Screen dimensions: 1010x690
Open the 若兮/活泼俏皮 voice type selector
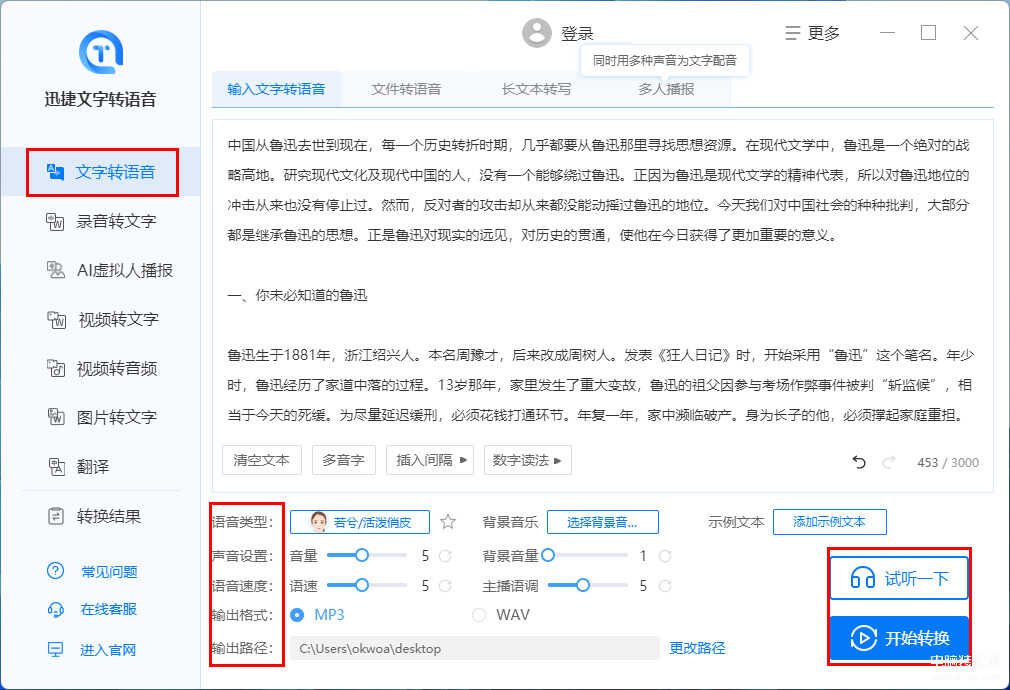[x=360, y=522]
